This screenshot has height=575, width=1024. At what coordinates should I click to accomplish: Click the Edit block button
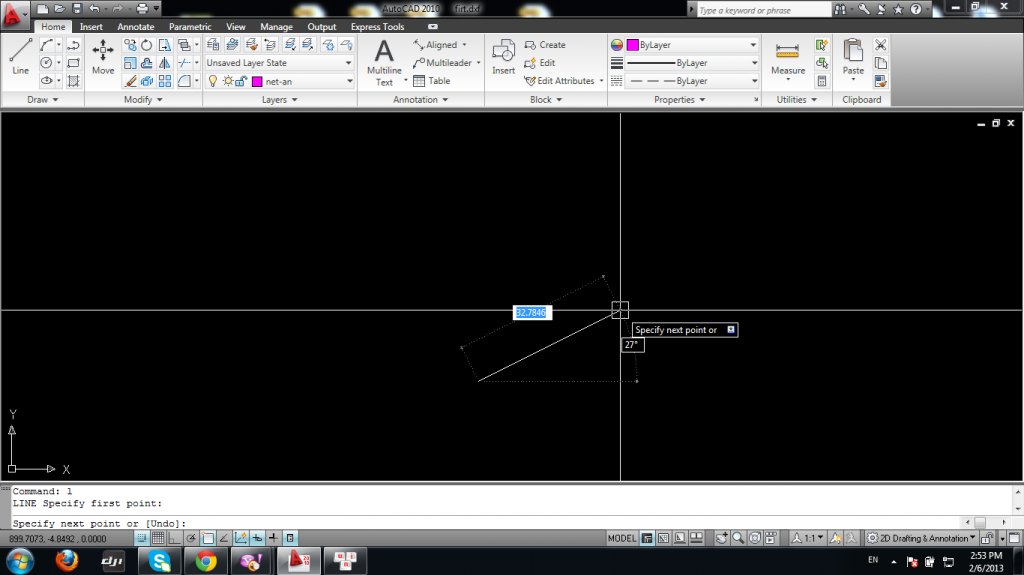[x=539, y=63]
